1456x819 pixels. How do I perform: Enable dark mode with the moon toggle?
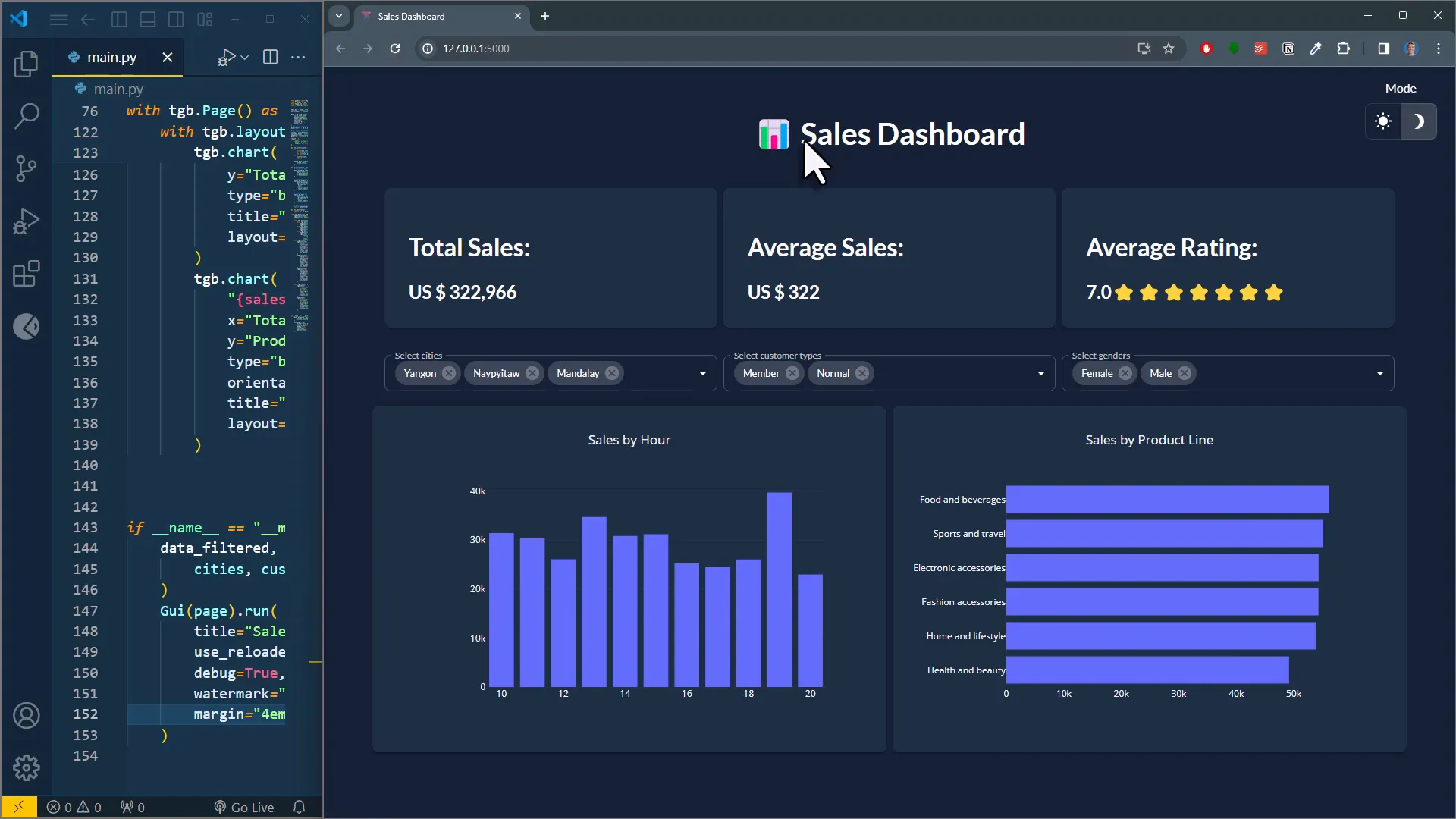1420,121
